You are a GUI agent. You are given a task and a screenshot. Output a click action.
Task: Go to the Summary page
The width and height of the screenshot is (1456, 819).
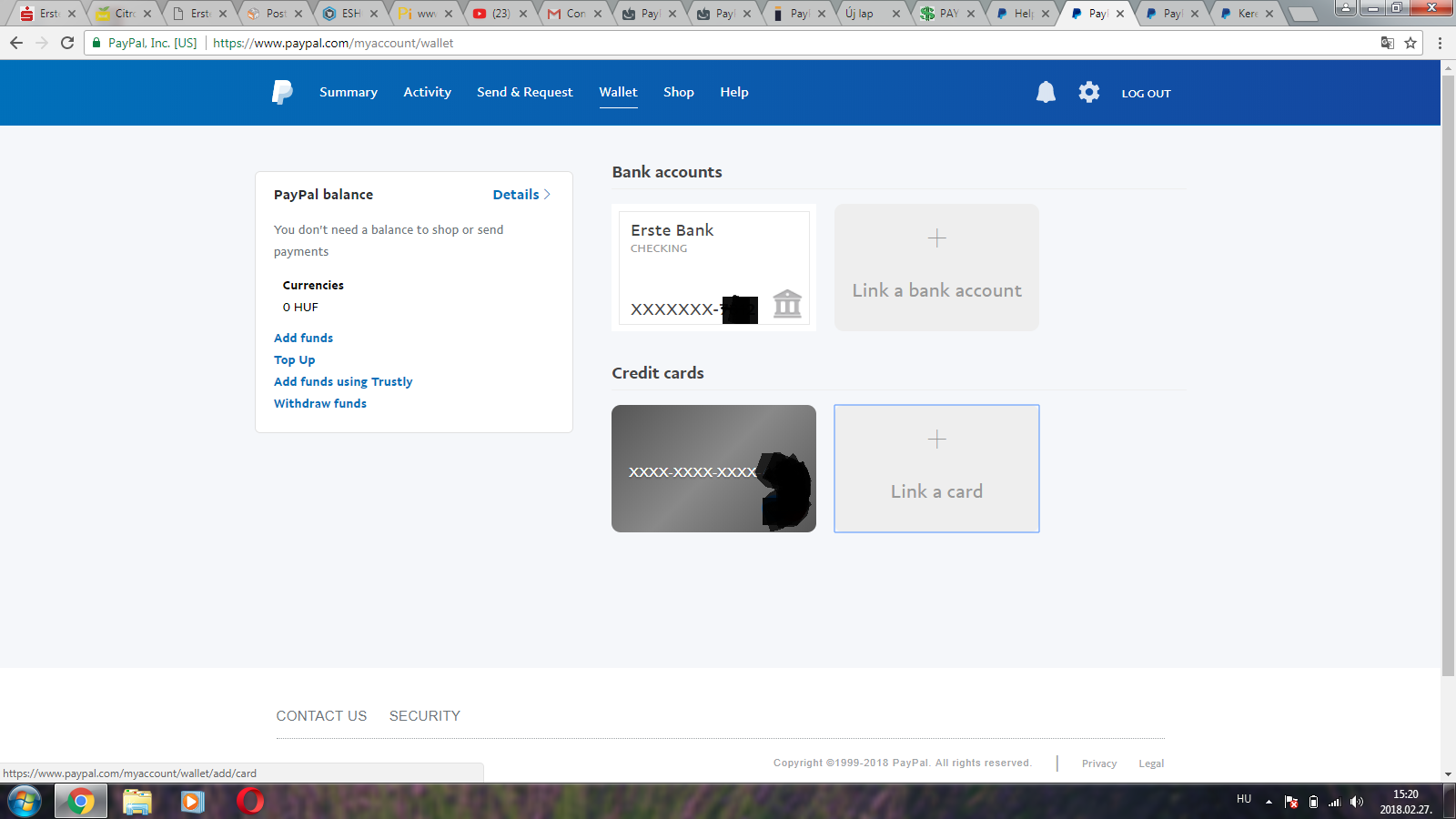click(349, 92)
